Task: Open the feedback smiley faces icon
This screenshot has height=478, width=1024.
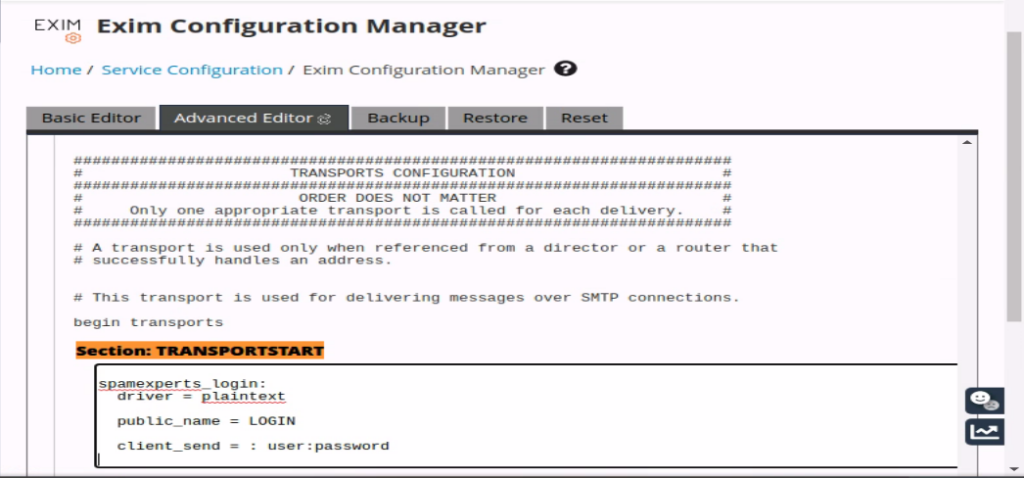Action: [x=985, y=400]
